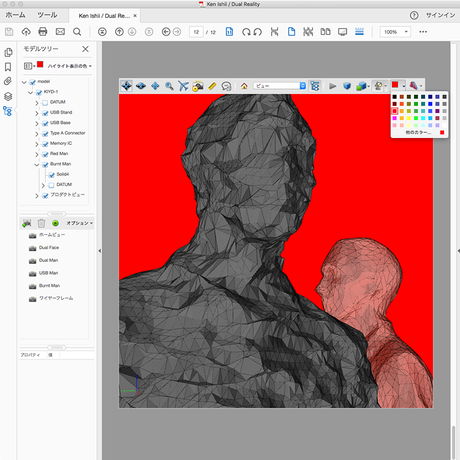The width and height of the screenshot is (460, 460).
Task: Open camera properties tool
Action: (198, 86)
